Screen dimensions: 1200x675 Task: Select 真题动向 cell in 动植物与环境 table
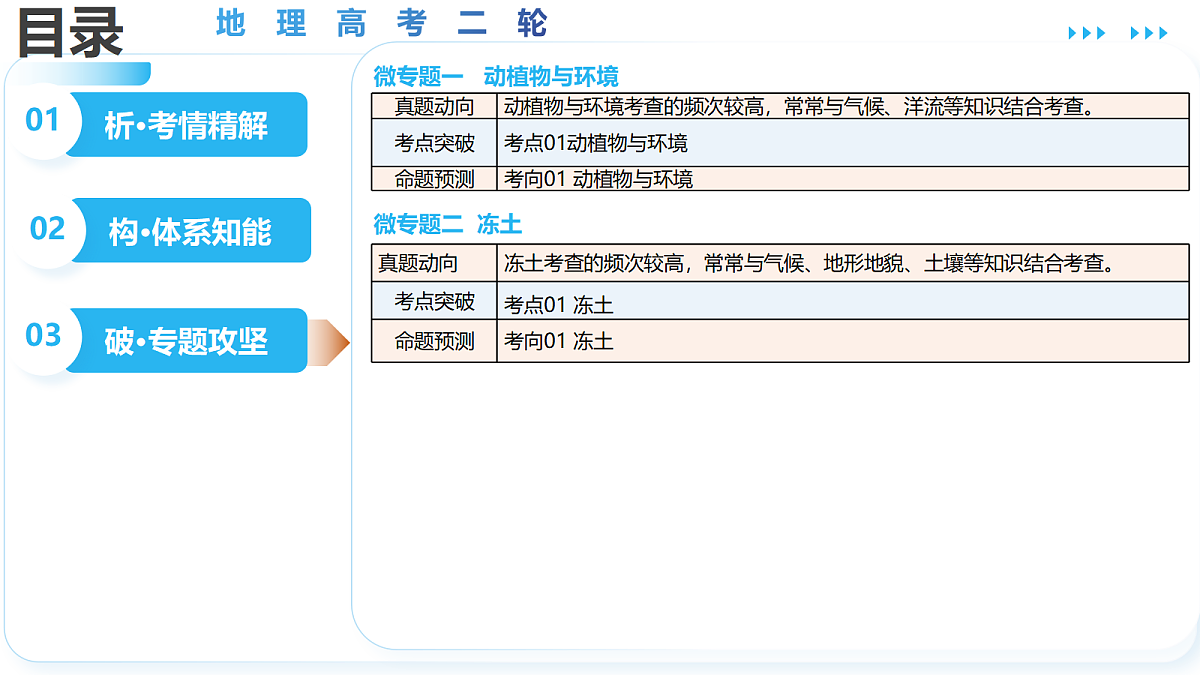click(434, 106)
